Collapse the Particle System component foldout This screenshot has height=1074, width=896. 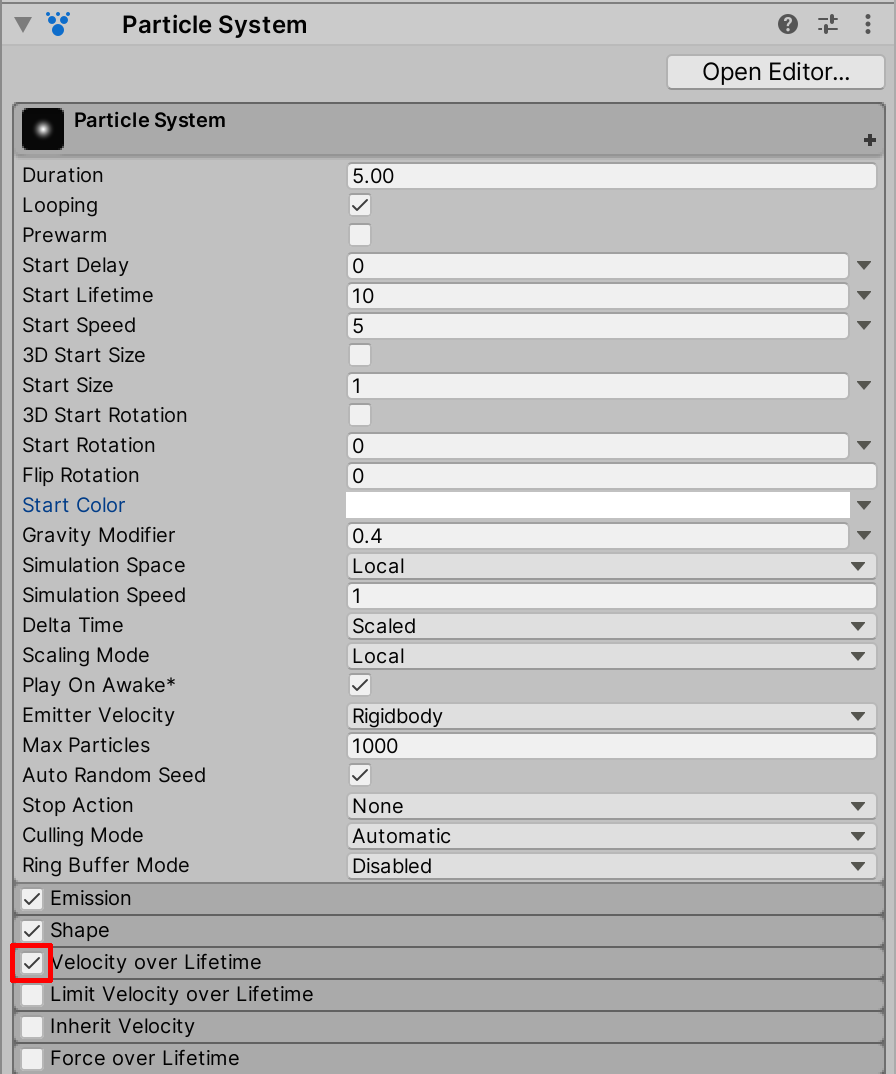22,25
